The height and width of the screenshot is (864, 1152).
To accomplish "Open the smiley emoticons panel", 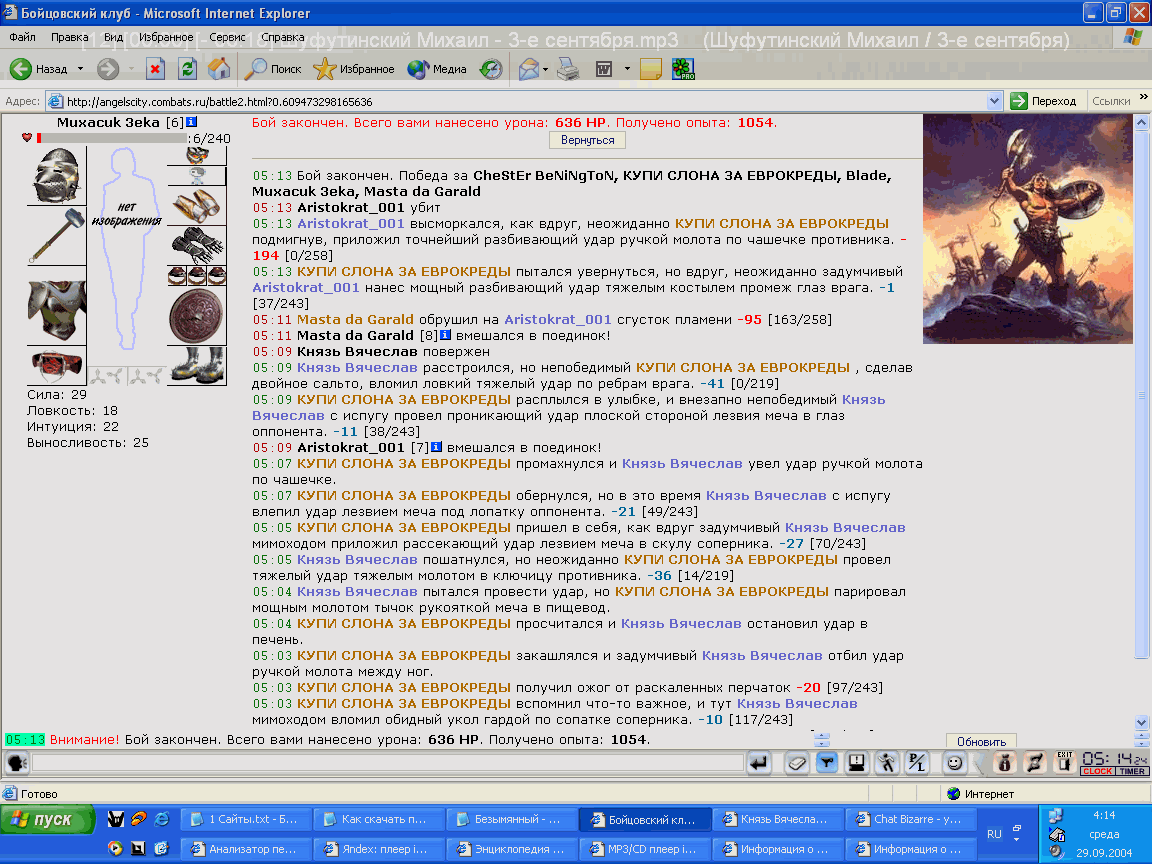I will point(954,763).
